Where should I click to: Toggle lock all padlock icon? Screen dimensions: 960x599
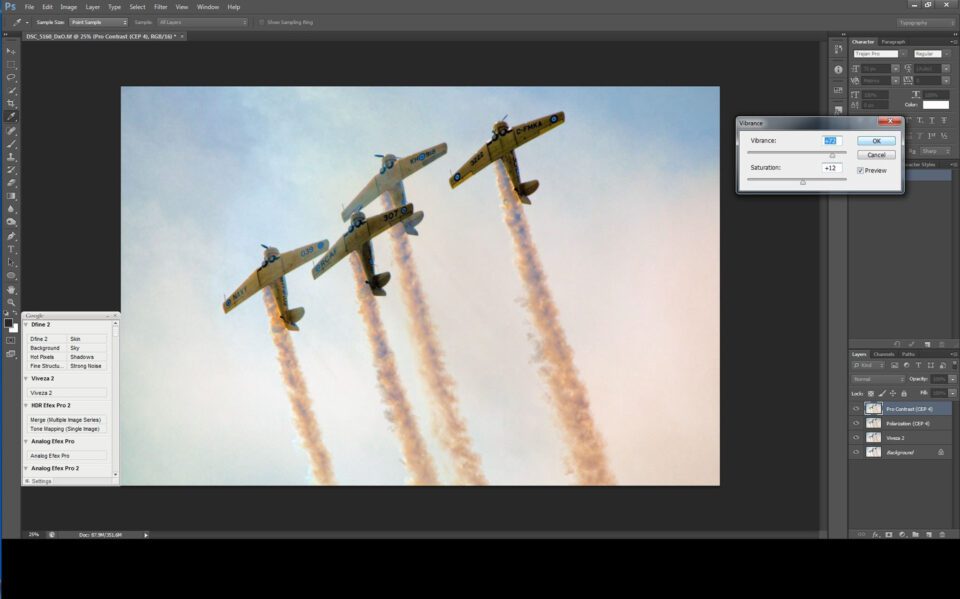[x=904, y=393]
